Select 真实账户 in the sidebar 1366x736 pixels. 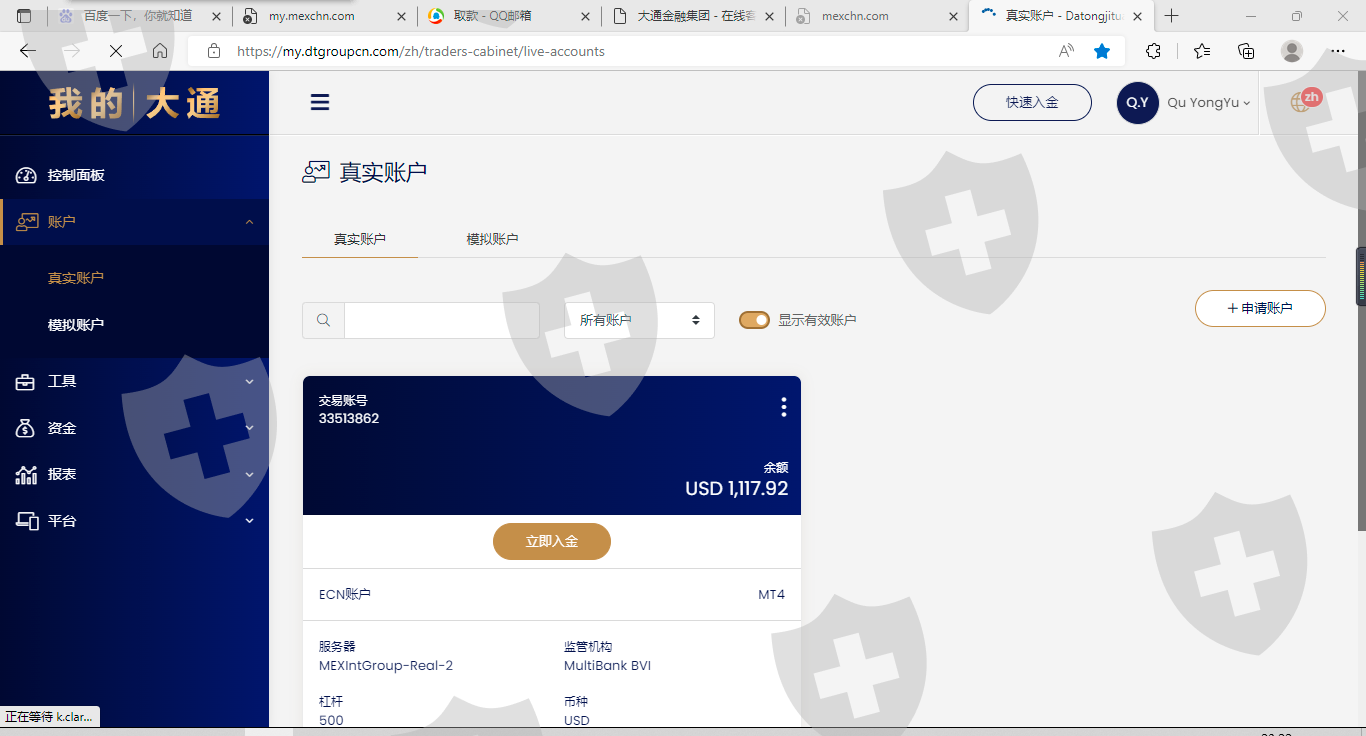click(x=76, y=278)
